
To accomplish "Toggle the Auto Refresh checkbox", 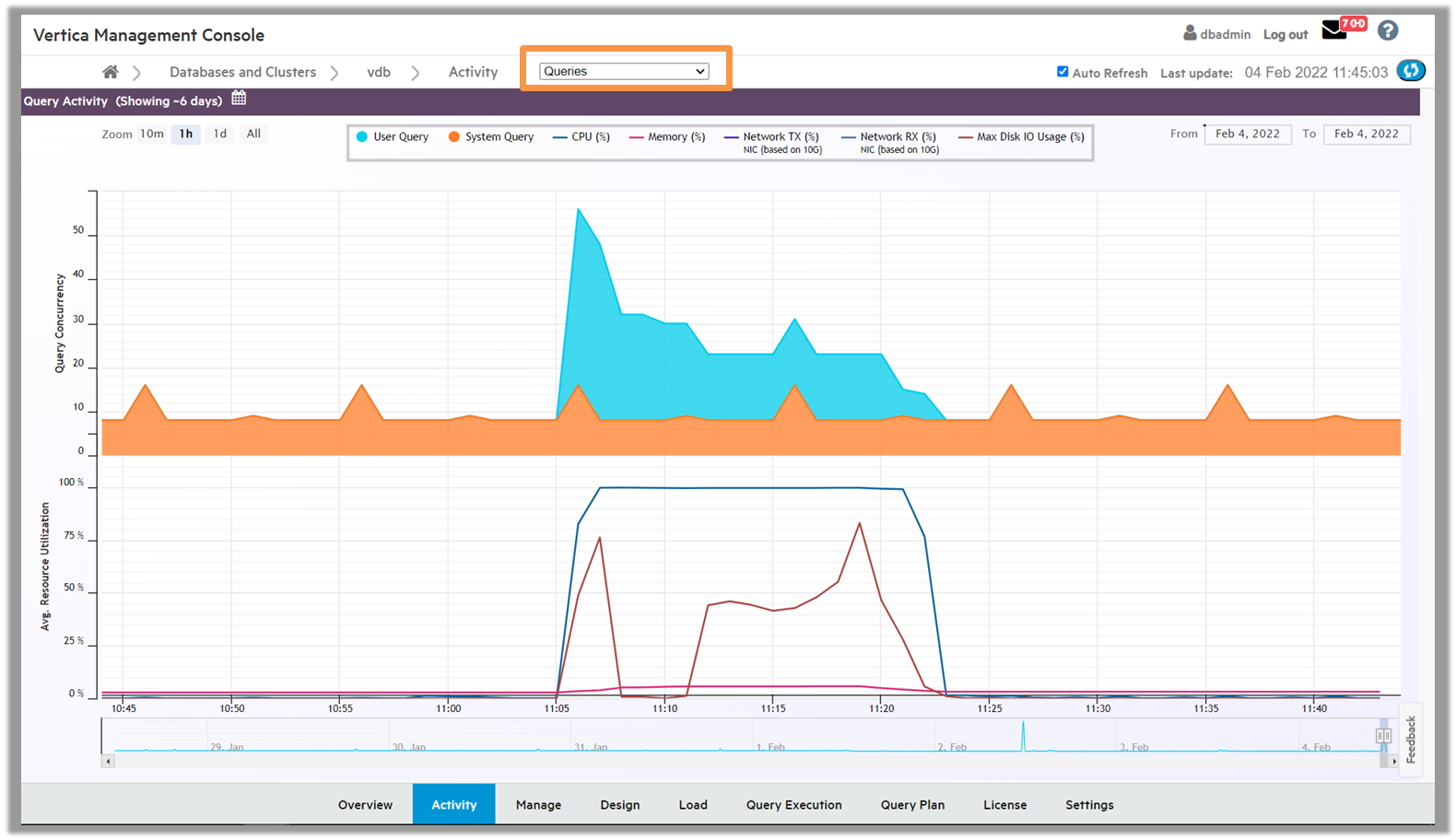I will (1063, 72).
